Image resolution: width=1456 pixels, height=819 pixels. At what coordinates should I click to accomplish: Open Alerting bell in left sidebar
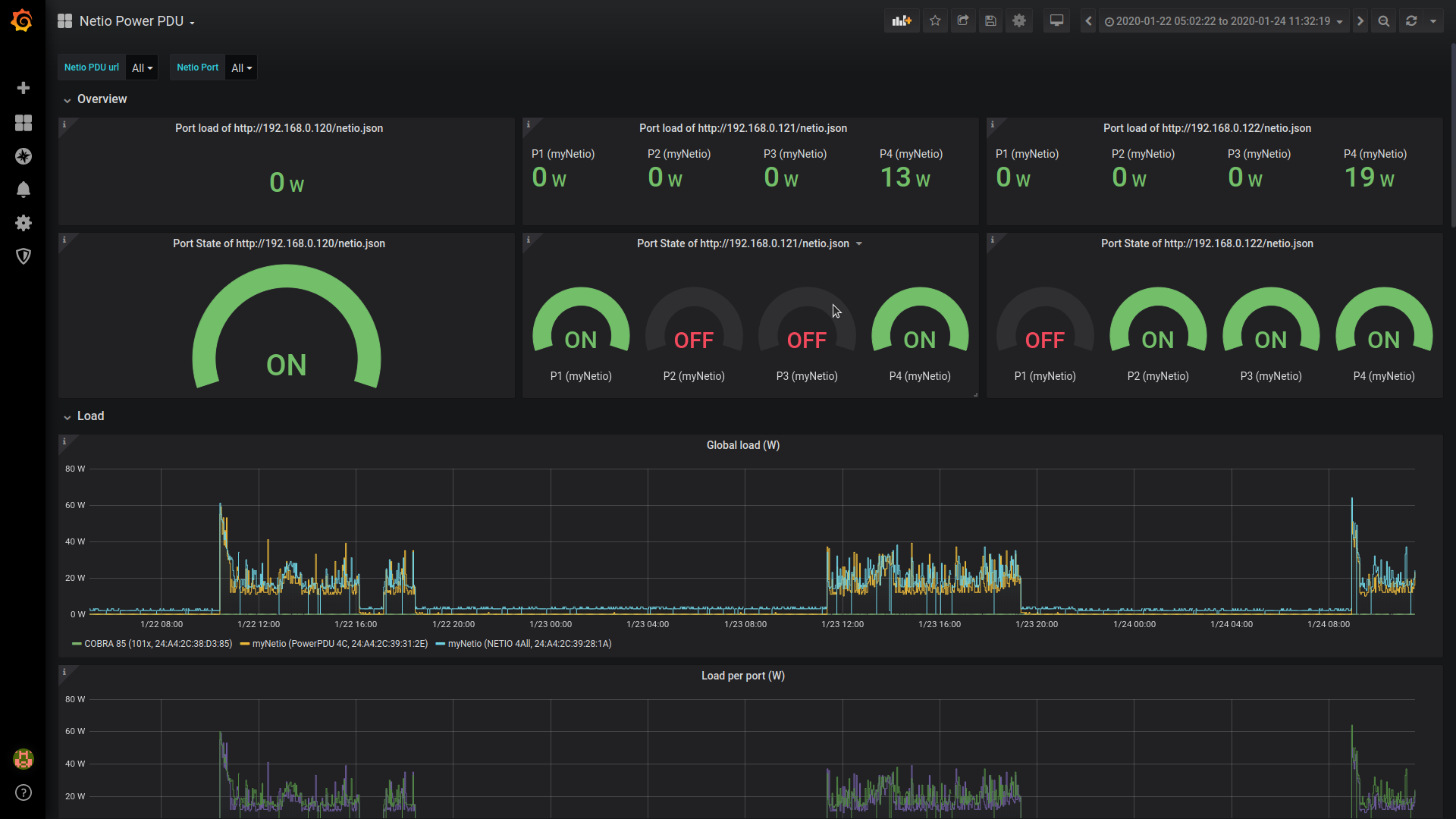tap(24, 190)
